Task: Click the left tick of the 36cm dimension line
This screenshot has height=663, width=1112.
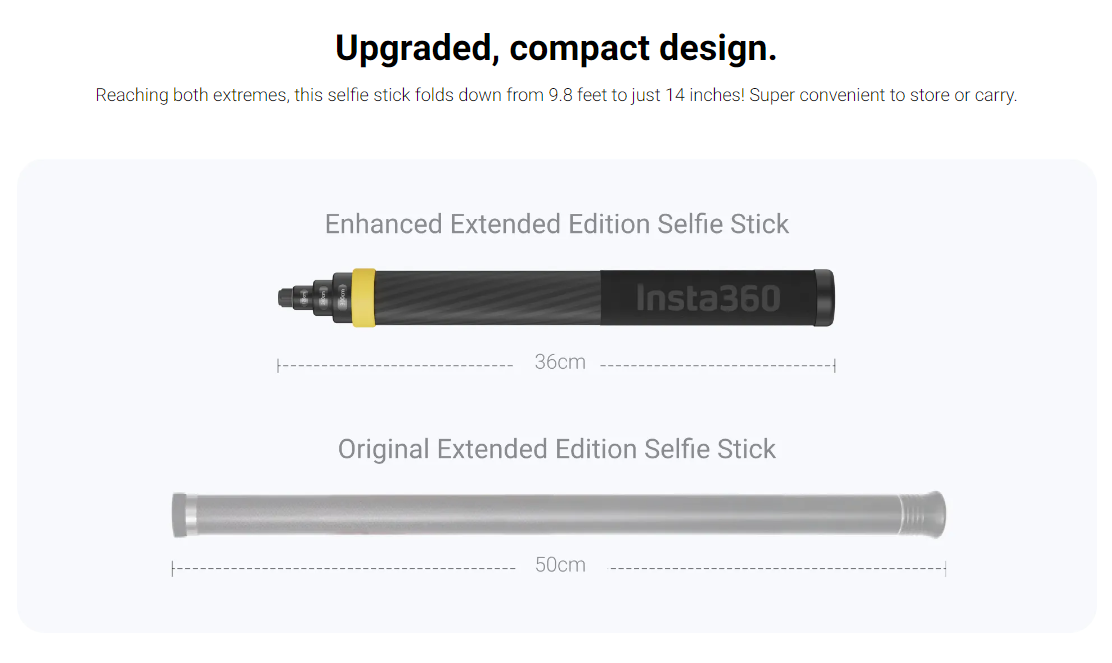Action: coord(278,366)
